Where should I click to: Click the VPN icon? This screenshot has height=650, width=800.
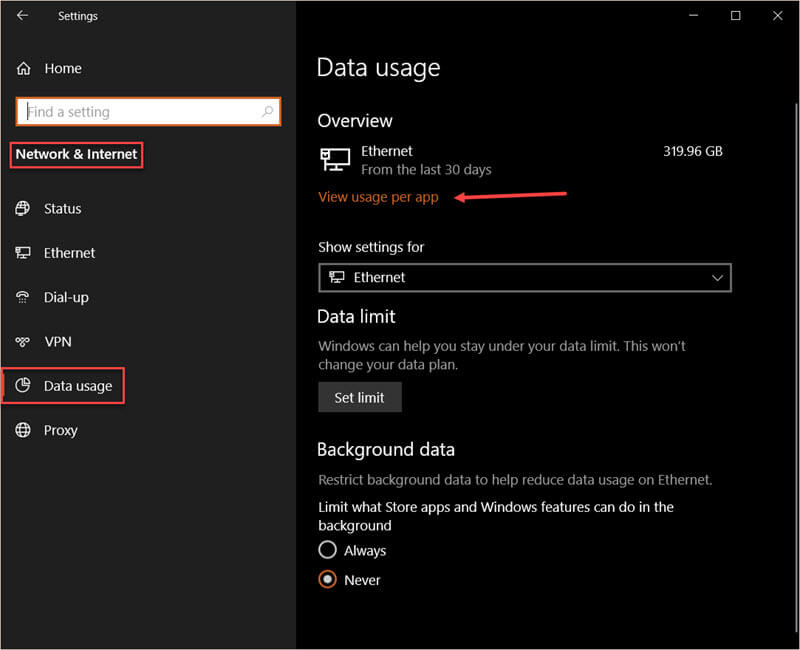pos(22,341)
